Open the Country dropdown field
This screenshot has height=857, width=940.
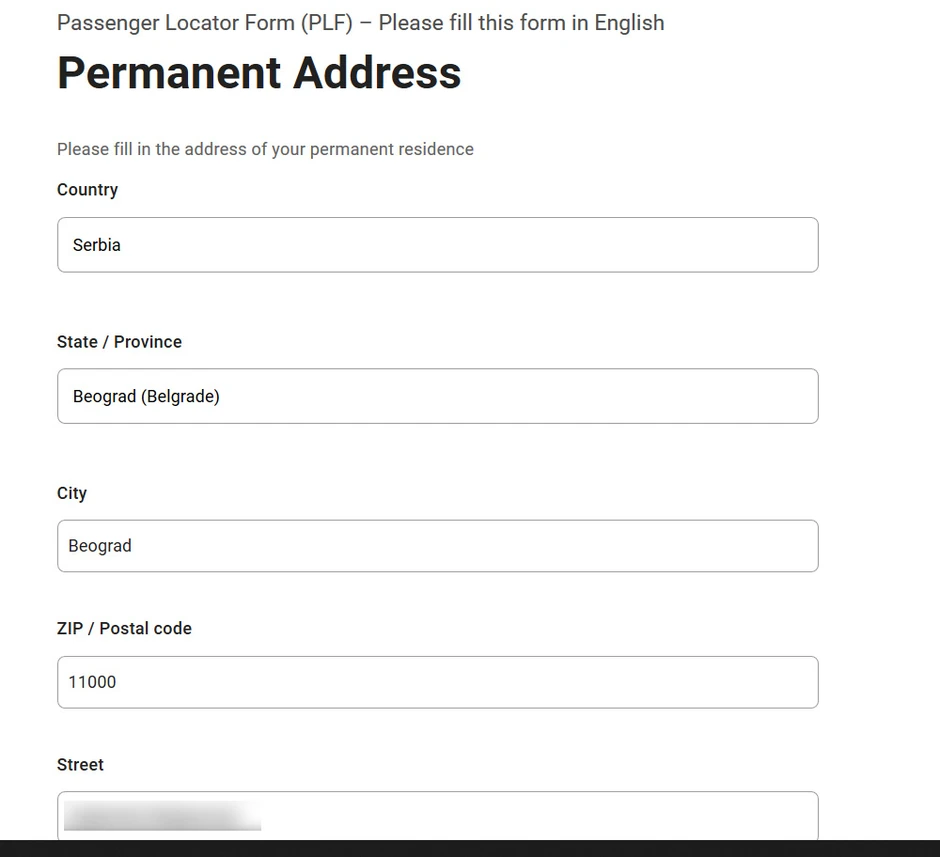click(437, 245)
